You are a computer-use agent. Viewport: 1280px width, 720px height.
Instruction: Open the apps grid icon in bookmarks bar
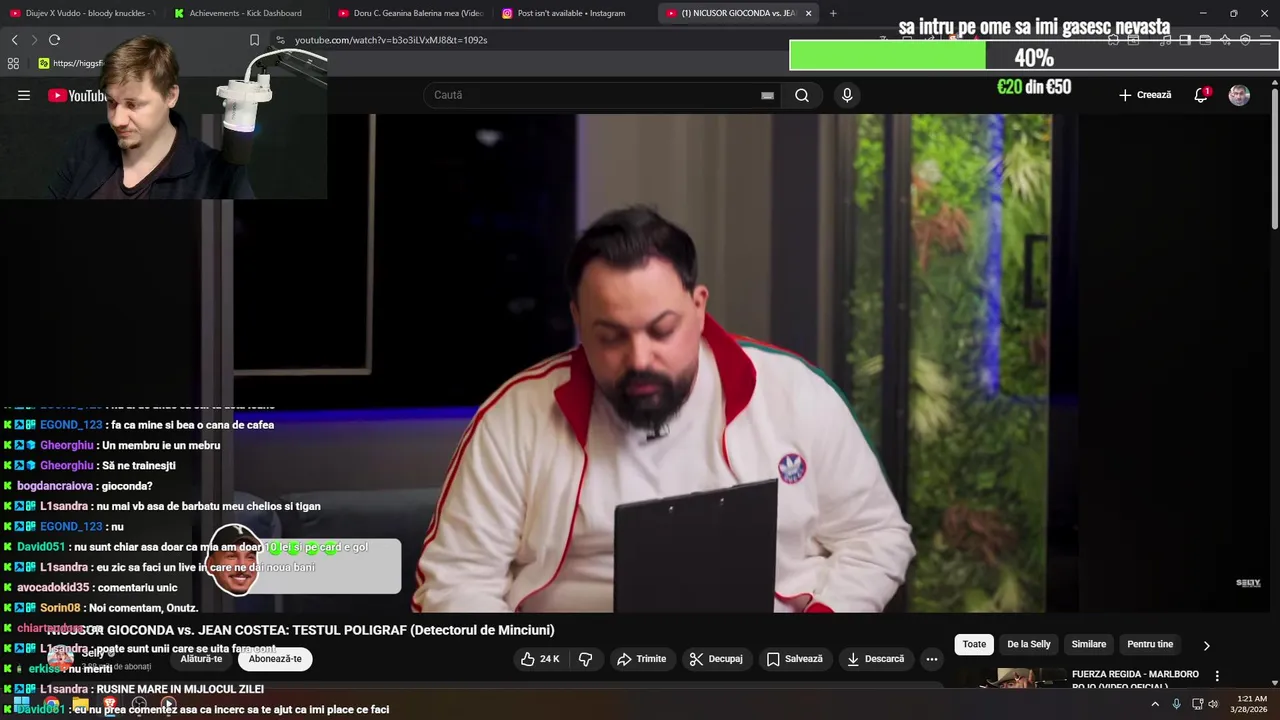[x=13, y=63]
